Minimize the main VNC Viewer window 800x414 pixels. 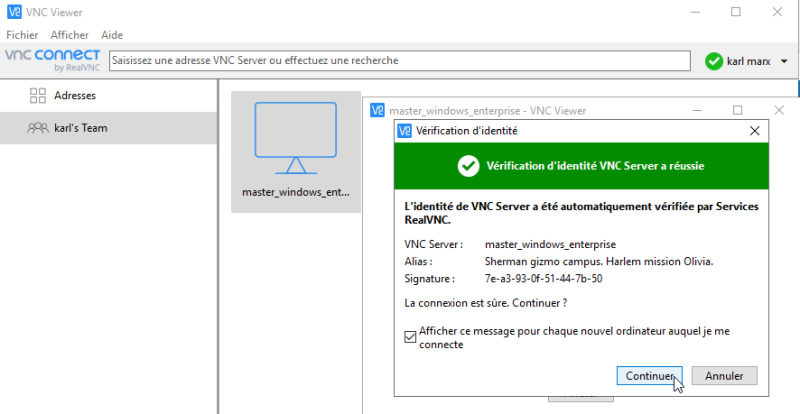[696, 12]
